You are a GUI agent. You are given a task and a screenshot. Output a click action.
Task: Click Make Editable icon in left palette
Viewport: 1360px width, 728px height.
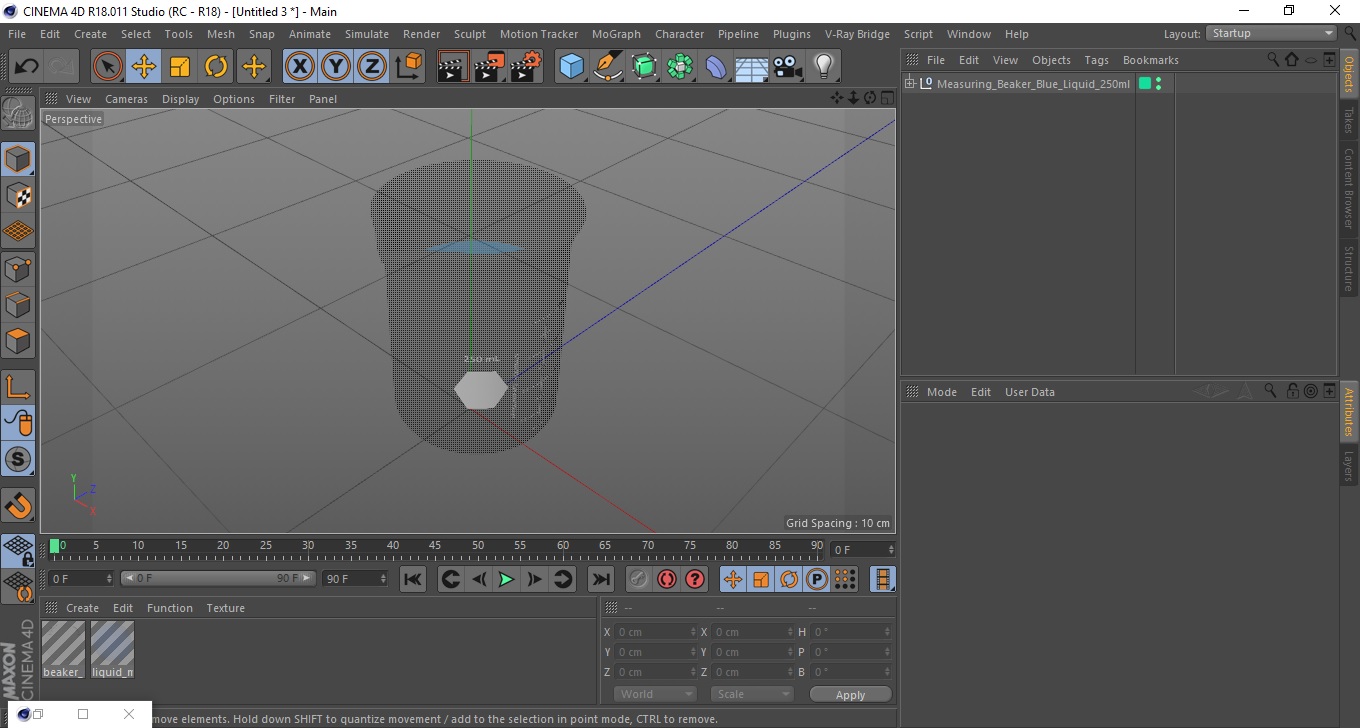18,113
